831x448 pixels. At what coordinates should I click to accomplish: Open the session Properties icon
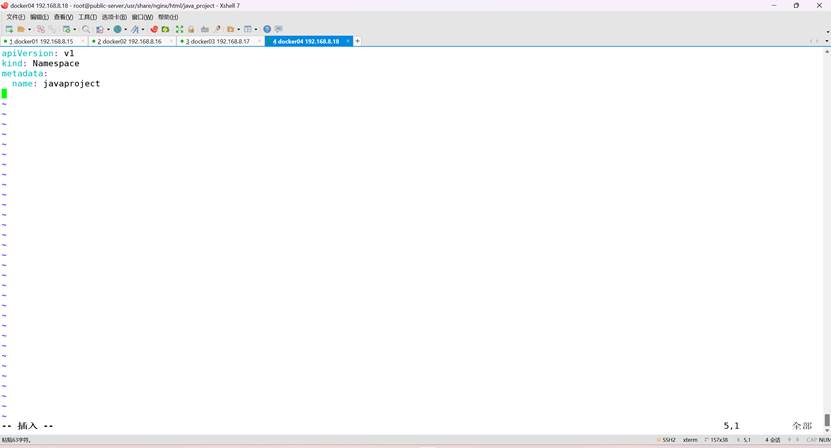[67, 29]
